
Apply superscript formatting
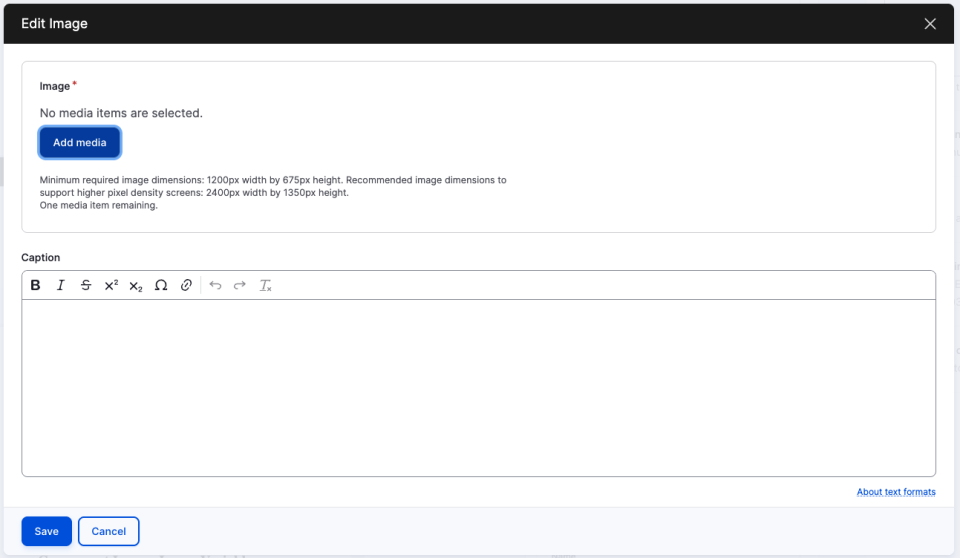[111, 285]
